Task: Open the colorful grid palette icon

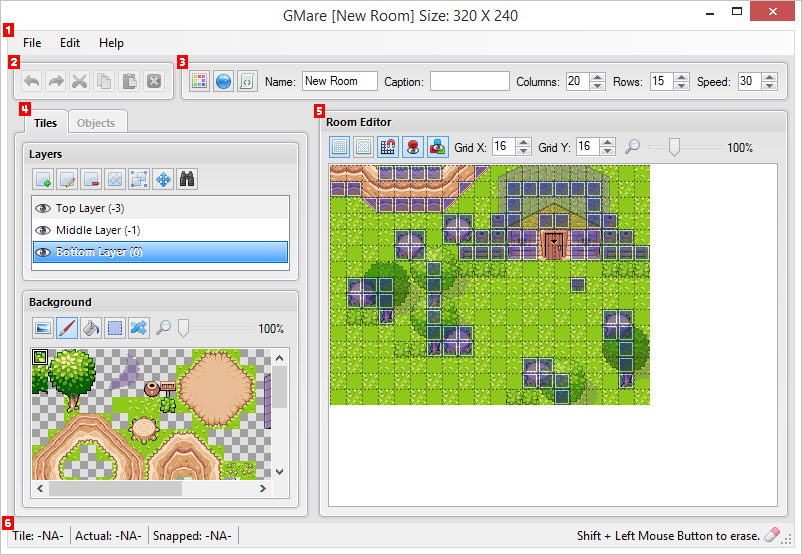Action: 199,81
